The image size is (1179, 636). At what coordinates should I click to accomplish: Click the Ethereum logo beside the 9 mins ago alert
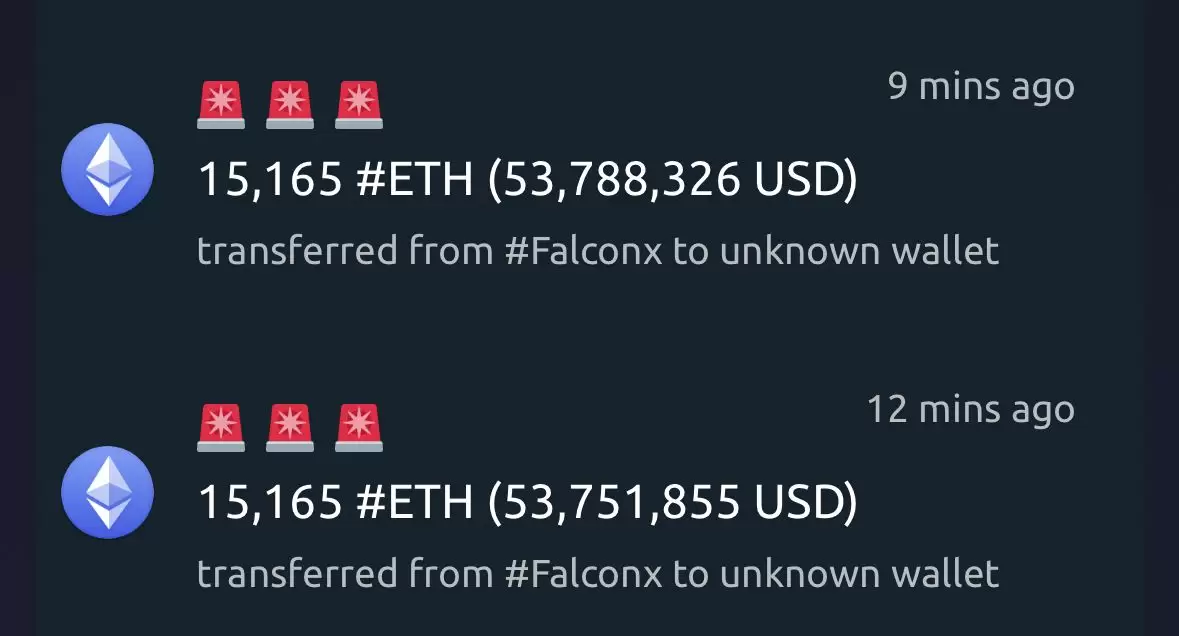click(x=108, y=169)
